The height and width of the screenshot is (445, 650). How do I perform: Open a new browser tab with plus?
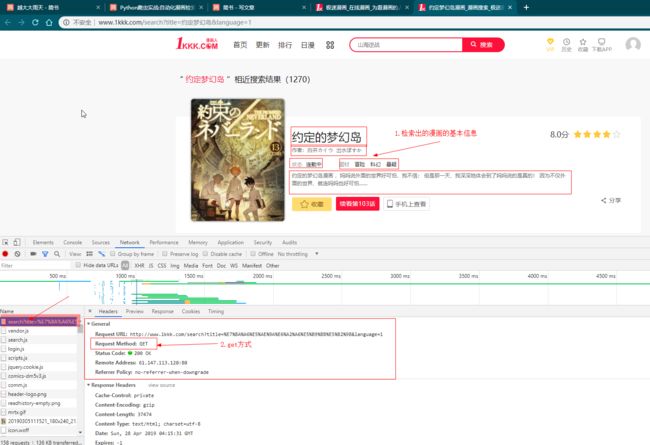pos(526,7)
